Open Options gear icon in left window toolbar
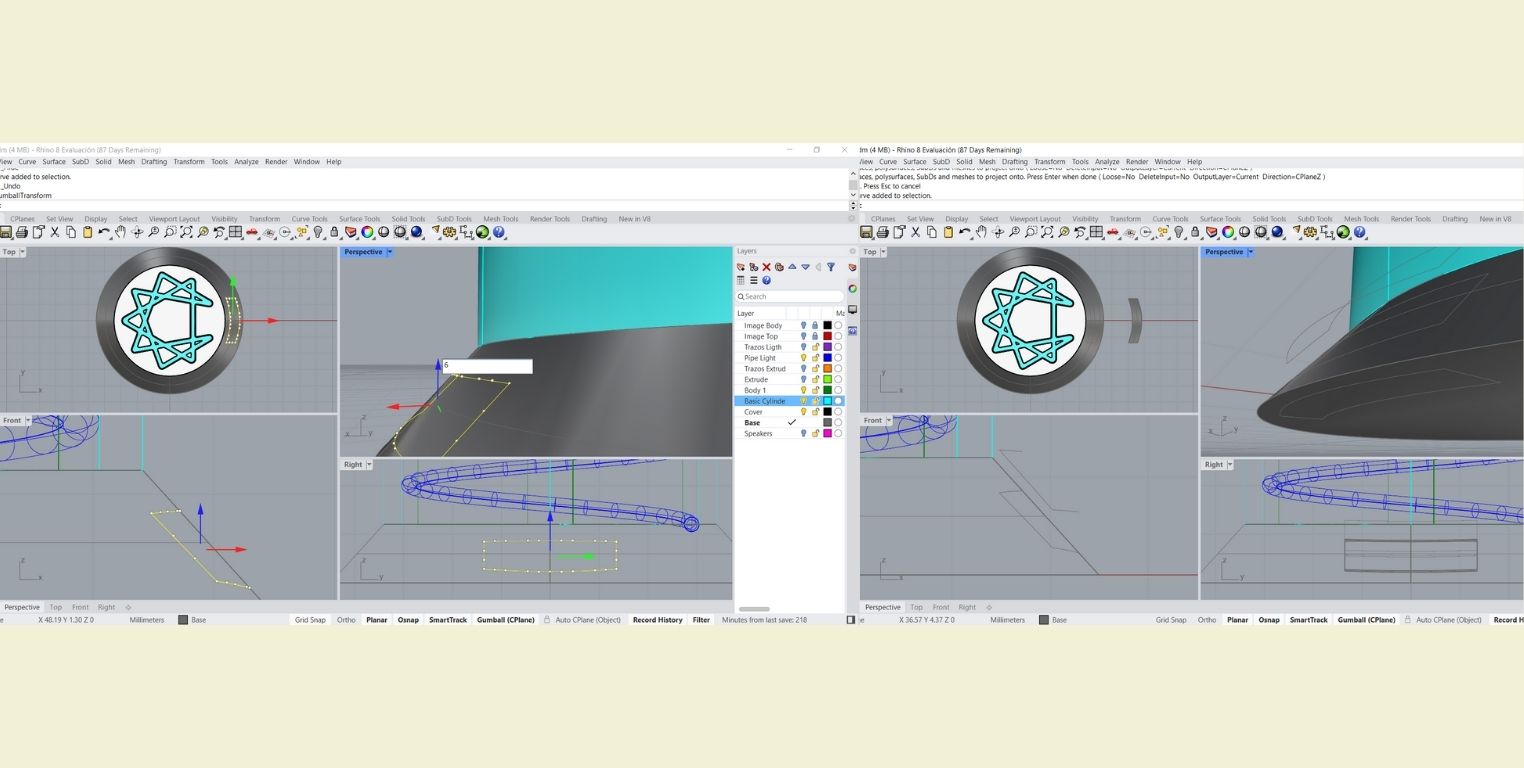The height and width of the screenshot is (768, 1524). click(449, 232)
